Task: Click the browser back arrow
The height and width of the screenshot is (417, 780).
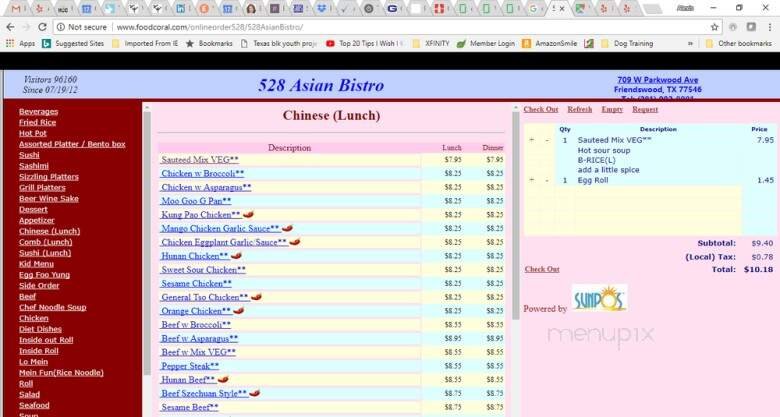Action: tap(11, 27)
